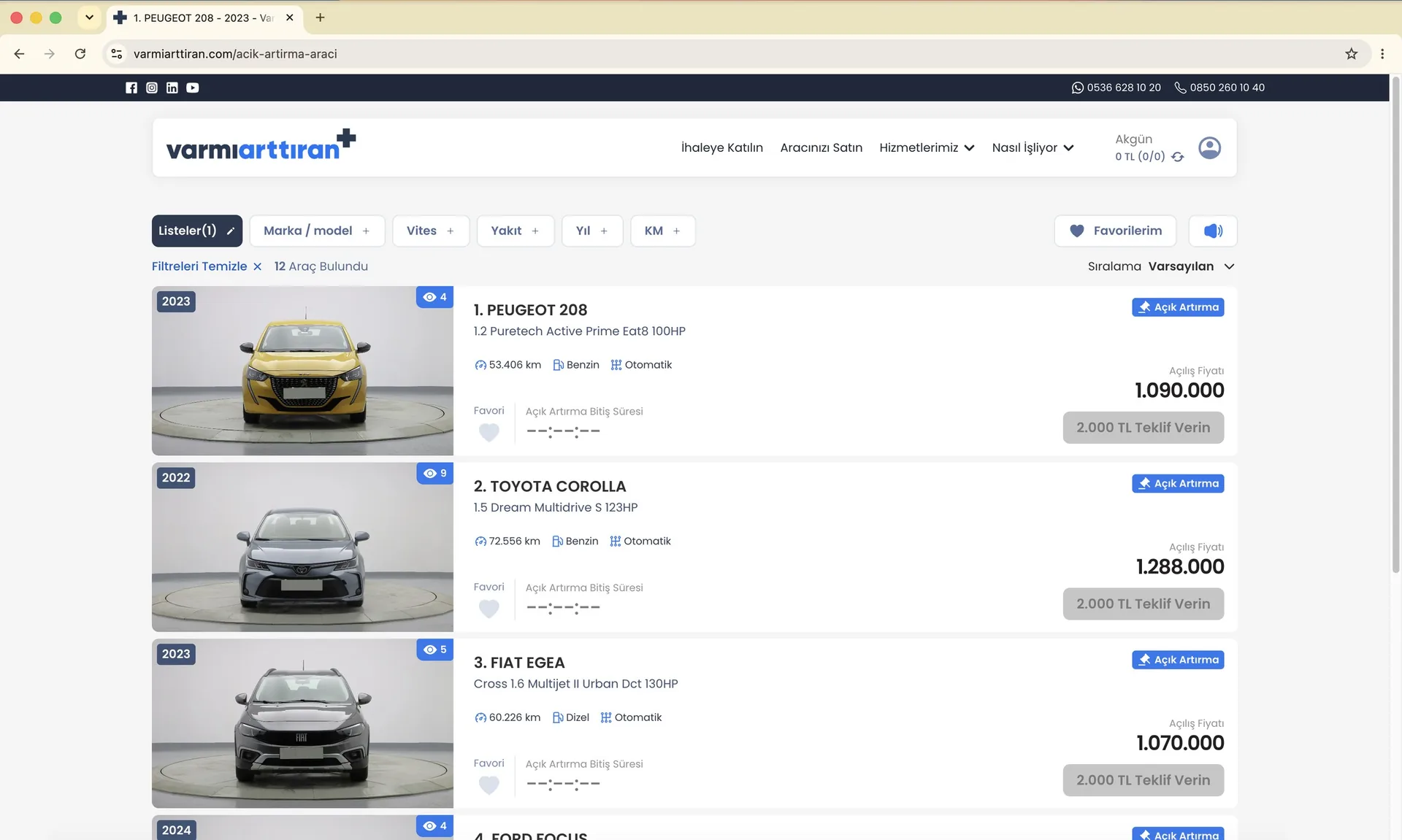Open the Toyota Corolla photo

point(302,547)
